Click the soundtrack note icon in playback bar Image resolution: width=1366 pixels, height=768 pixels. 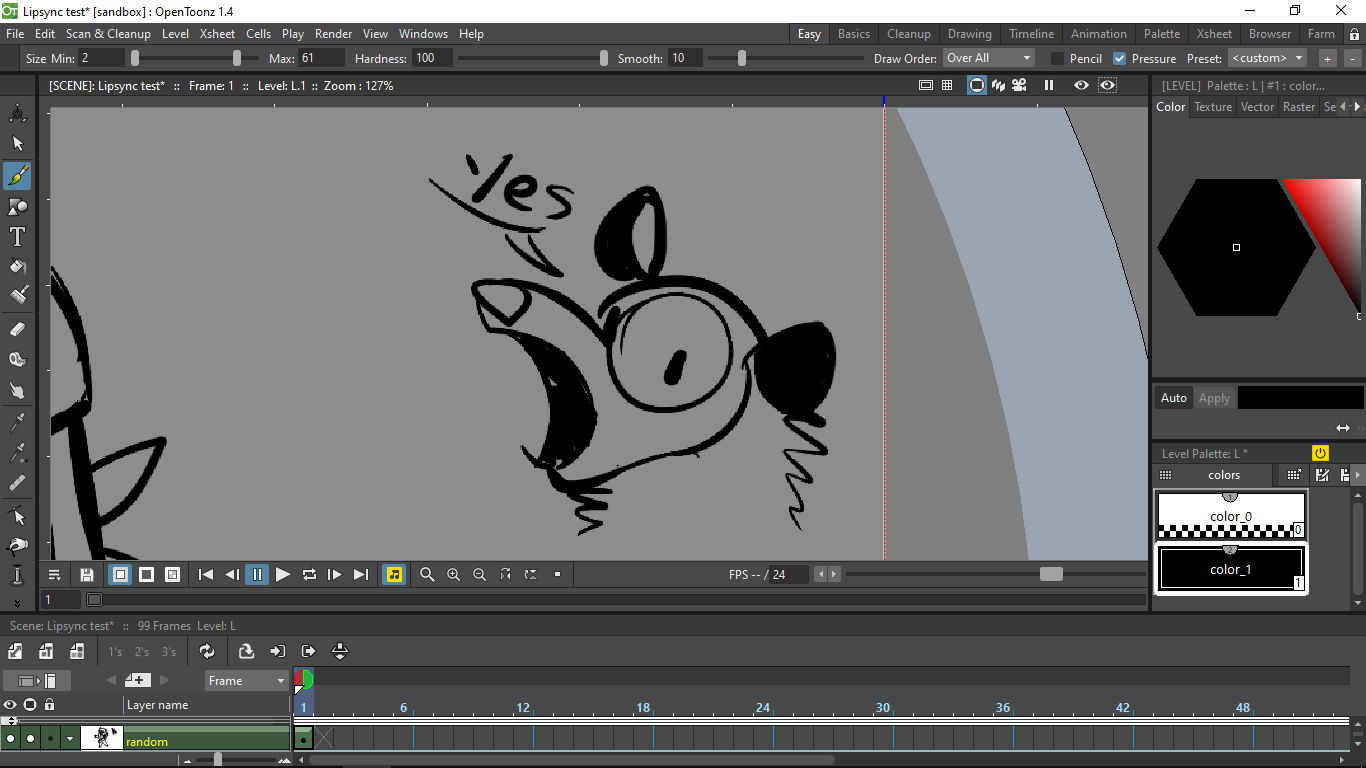point(394,574)
